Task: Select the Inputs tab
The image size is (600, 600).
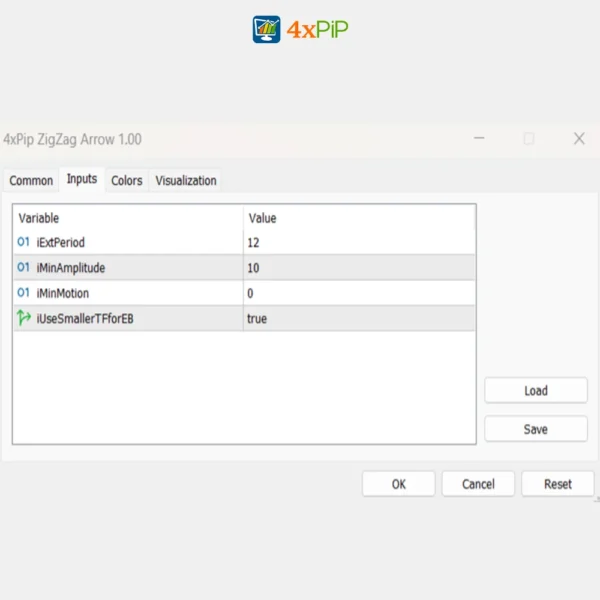Action: [x=82, y=180]
